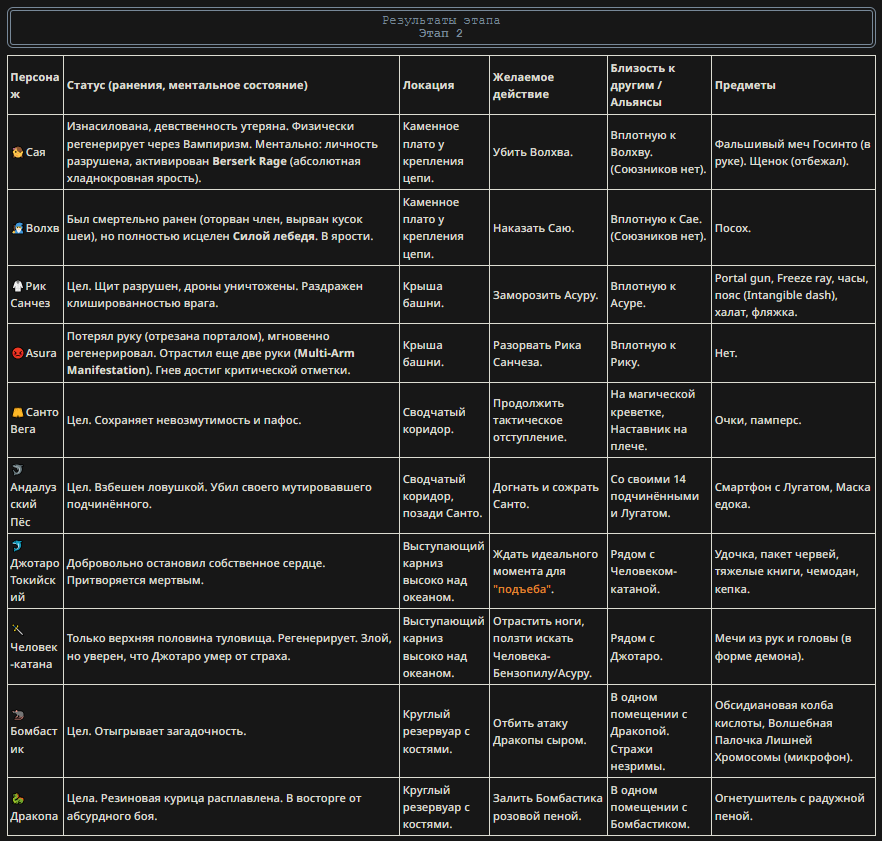882x841 pixels.
Task: Click the icon beside Рик Санчез
Action: coord(17,286)
